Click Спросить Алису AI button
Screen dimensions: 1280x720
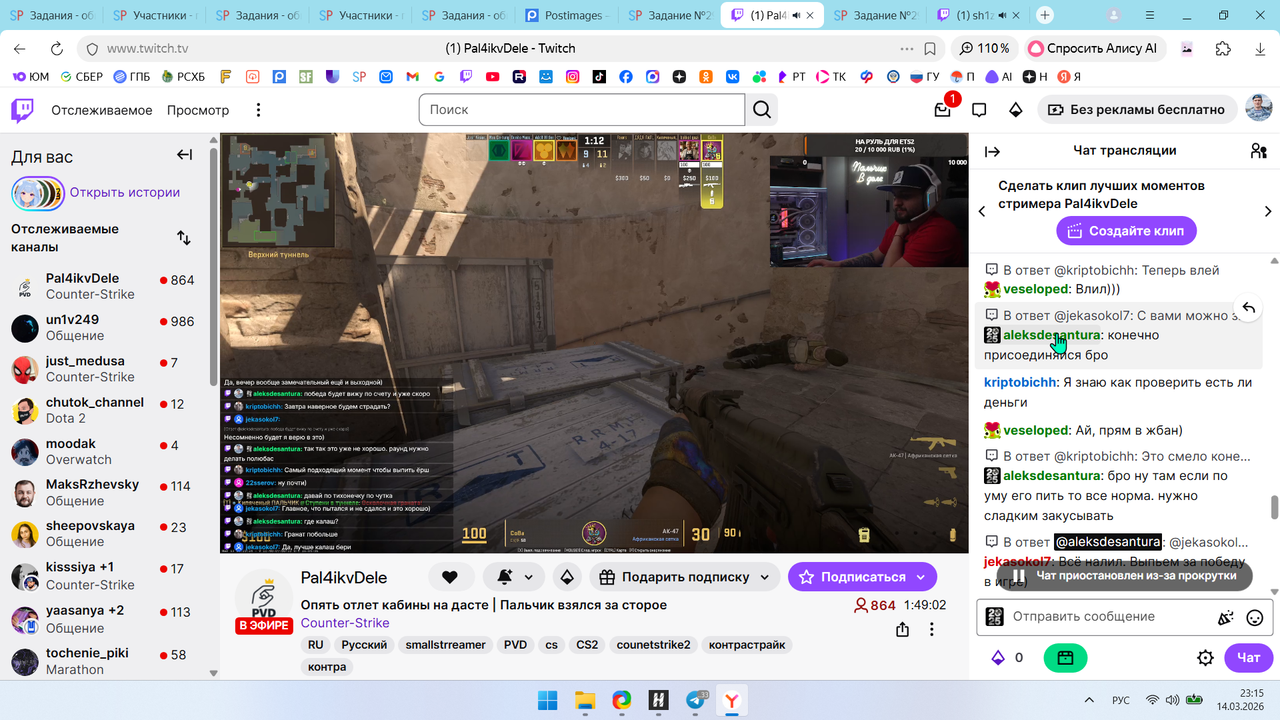point(1094,48)
